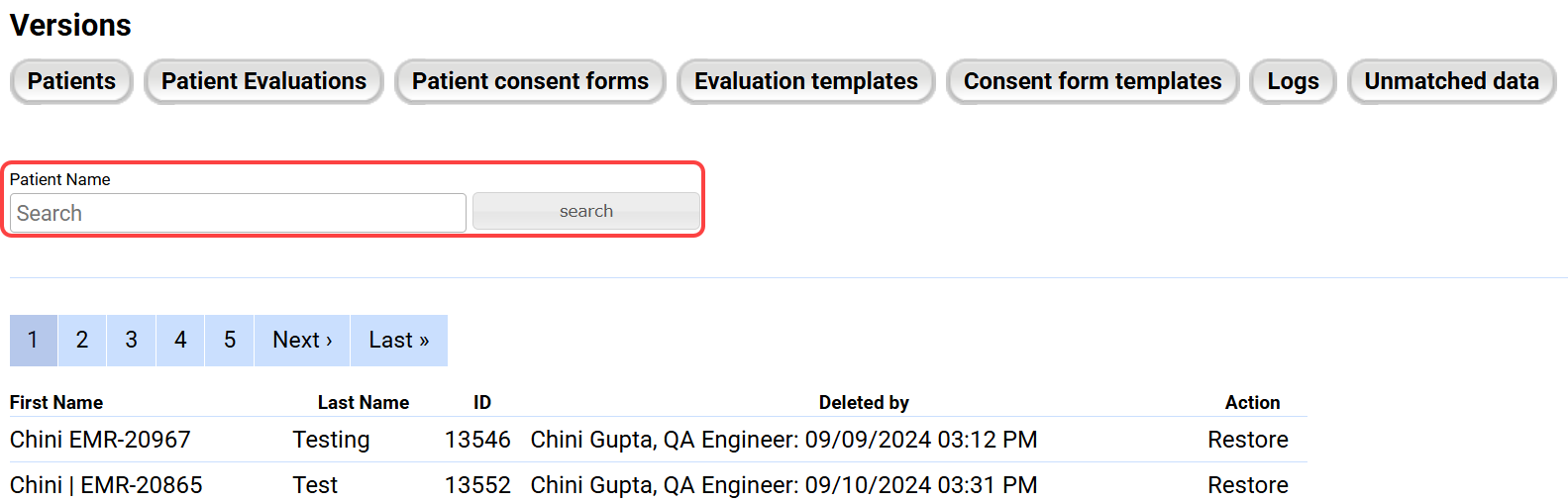Switch to Patient Evaluations tab
Viewport: 1568px width, 503px height.
263,81
